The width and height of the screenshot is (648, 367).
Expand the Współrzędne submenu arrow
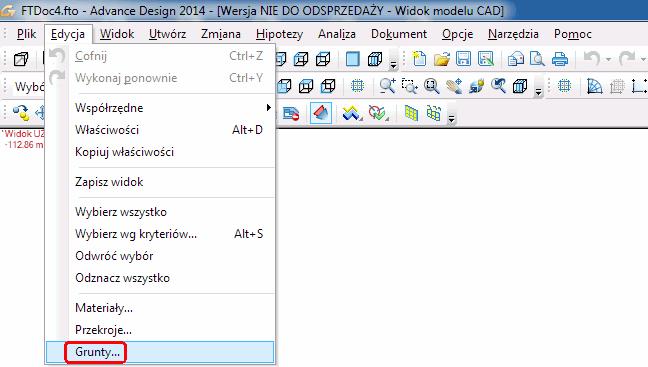tap(269, 107)
